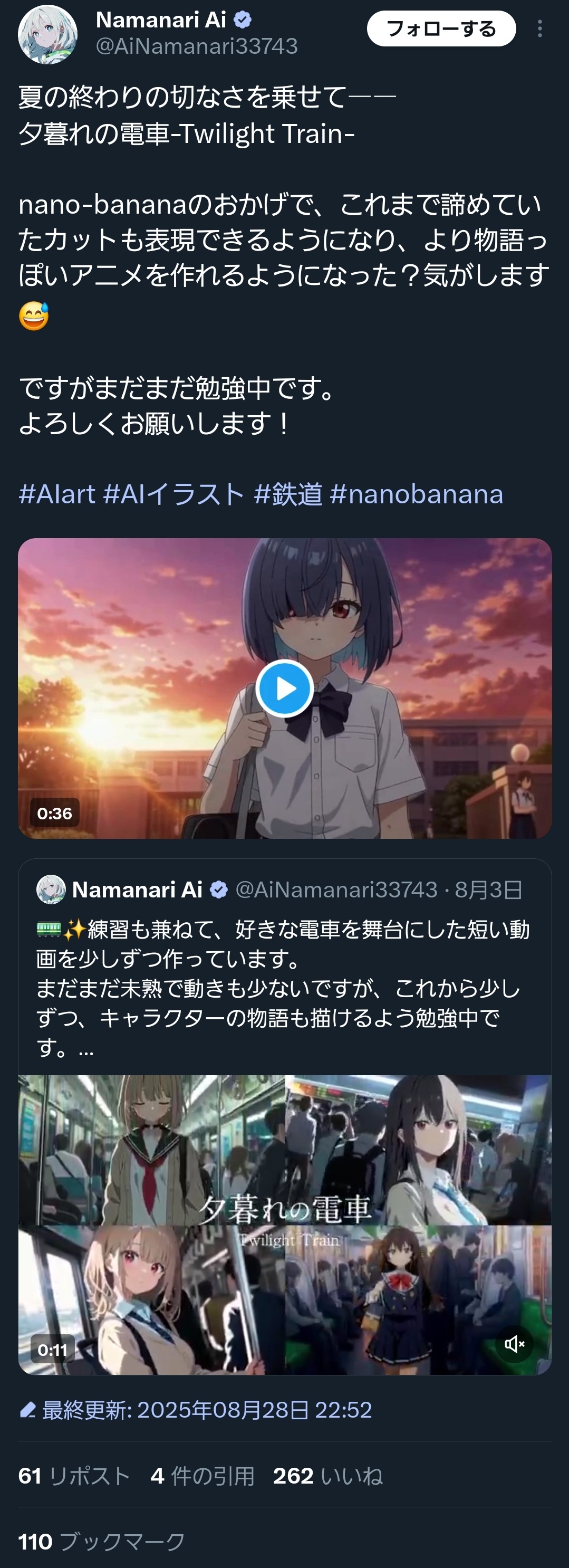Show the 4 件の引用 list
Image resolution: width=569 pixels, height=1568 pixels.
[202, 1476]
